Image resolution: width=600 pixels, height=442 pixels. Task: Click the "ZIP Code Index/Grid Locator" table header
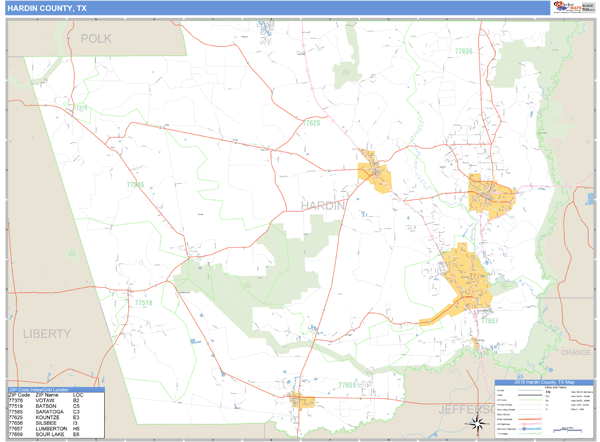(56, 390)
